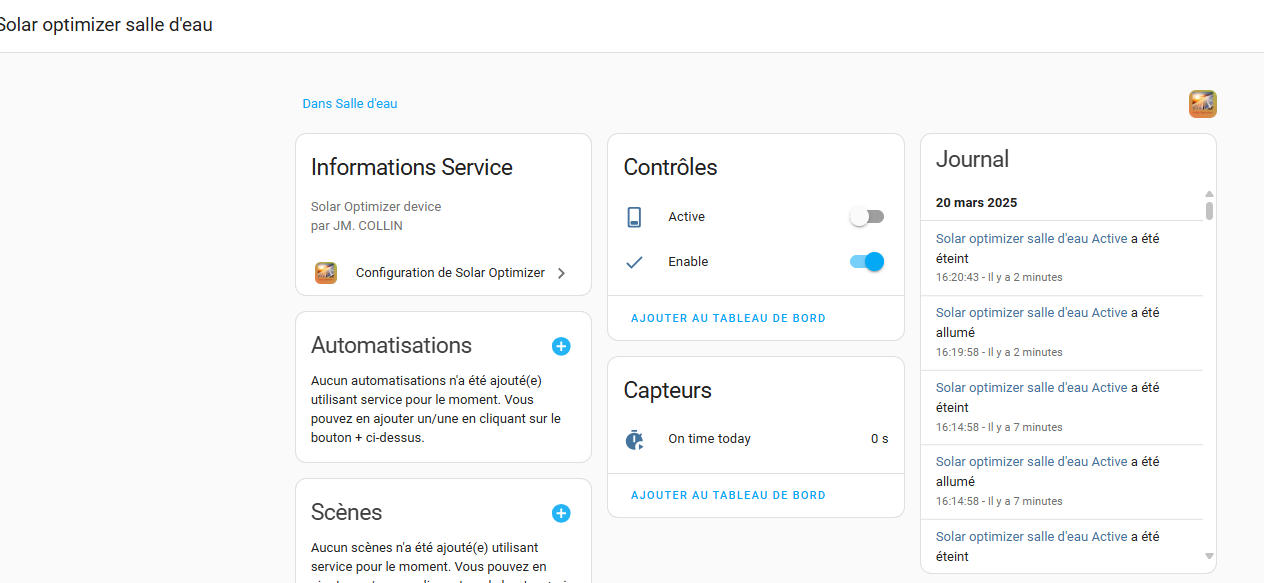
Task: Disable the Enable switch
Action: coord(867,262)
